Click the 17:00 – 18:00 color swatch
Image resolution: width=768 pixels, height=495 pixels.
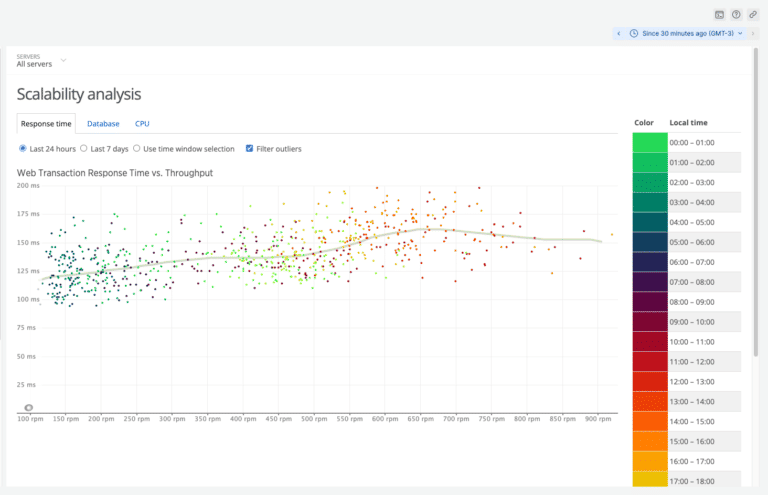pyautogui.click(x=650, y=479)
